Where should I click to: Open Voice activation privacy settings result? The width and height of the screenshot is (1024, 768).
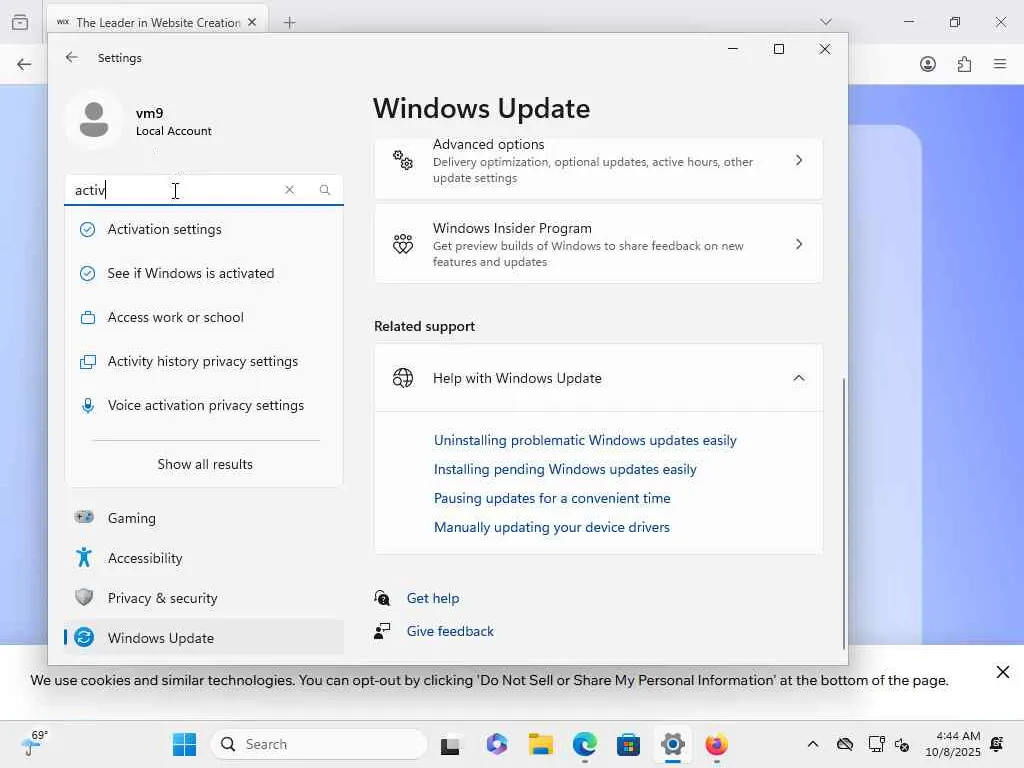[x=204, y=405]
